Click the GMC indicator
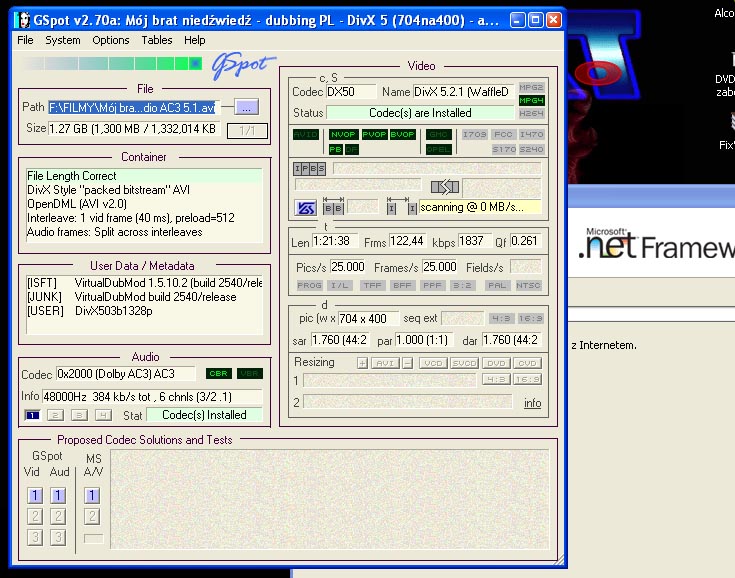Image resolution: width=735 pixels, height=578 pixels. coord(439,135)
